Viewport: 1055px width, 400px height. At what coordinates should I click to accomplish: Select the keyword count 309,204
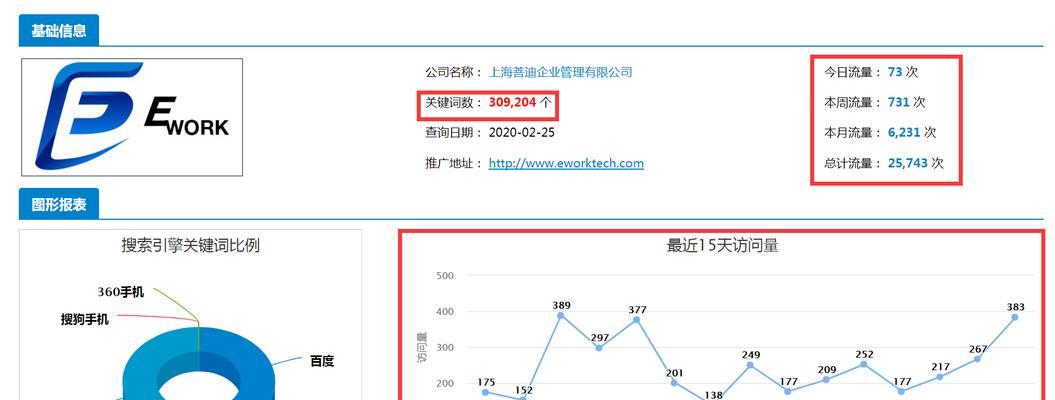[512, 102]
